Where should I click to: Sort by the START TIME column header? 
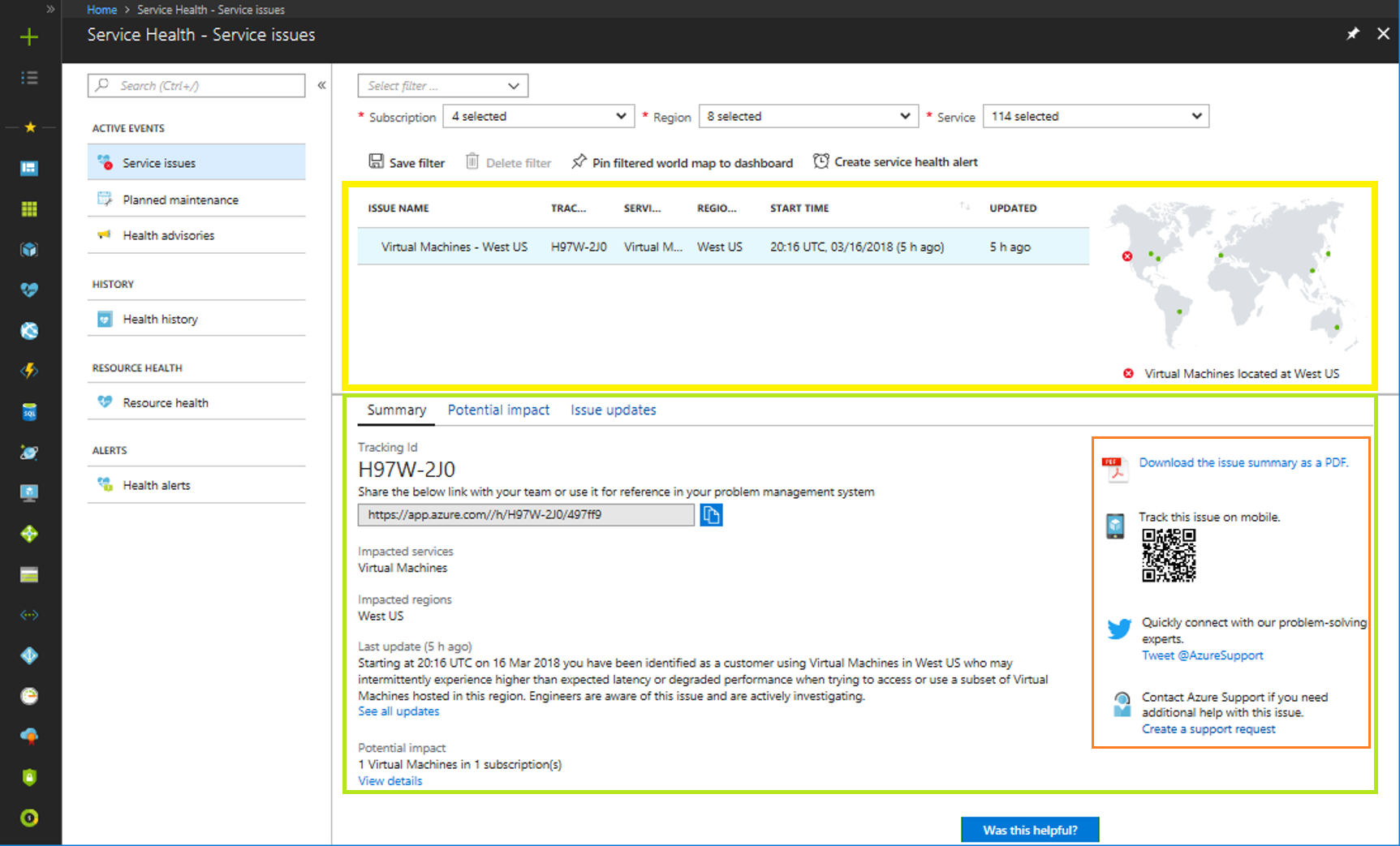(799, 208)
